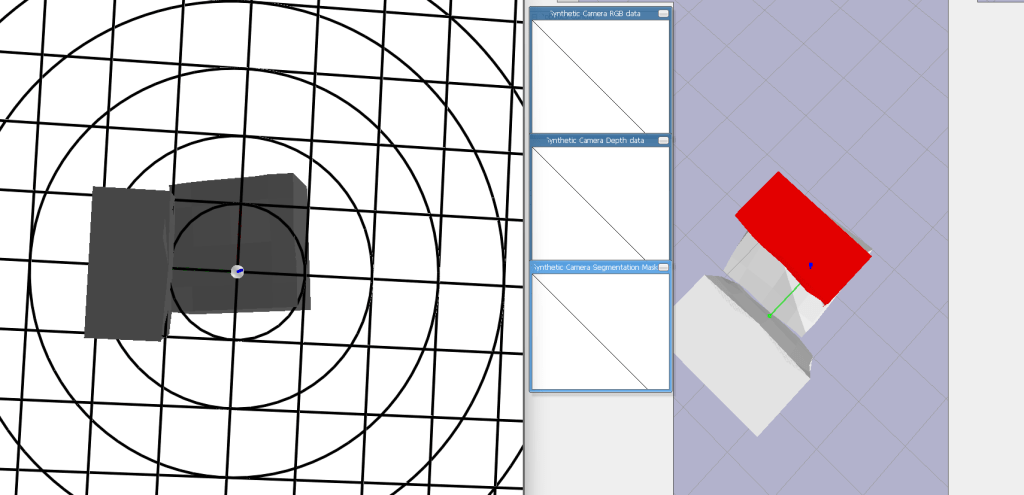This screenshot has width=1024, height=495.
Task: Pick the left dark gray block in top view
Action: (127, 263)
